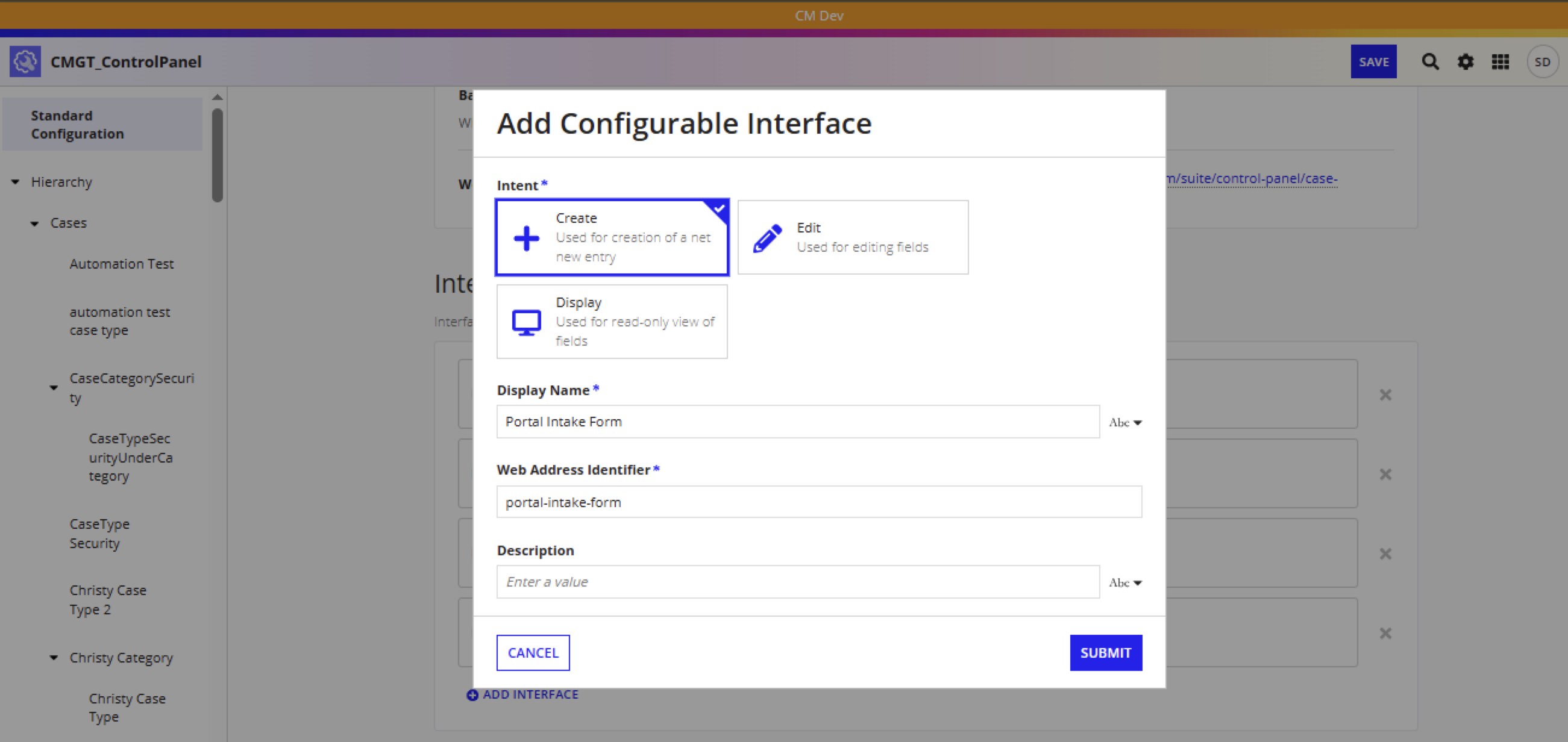Open CaseType Security item
The height and width of the screenshot is (742, 1568).
point(99,534)
